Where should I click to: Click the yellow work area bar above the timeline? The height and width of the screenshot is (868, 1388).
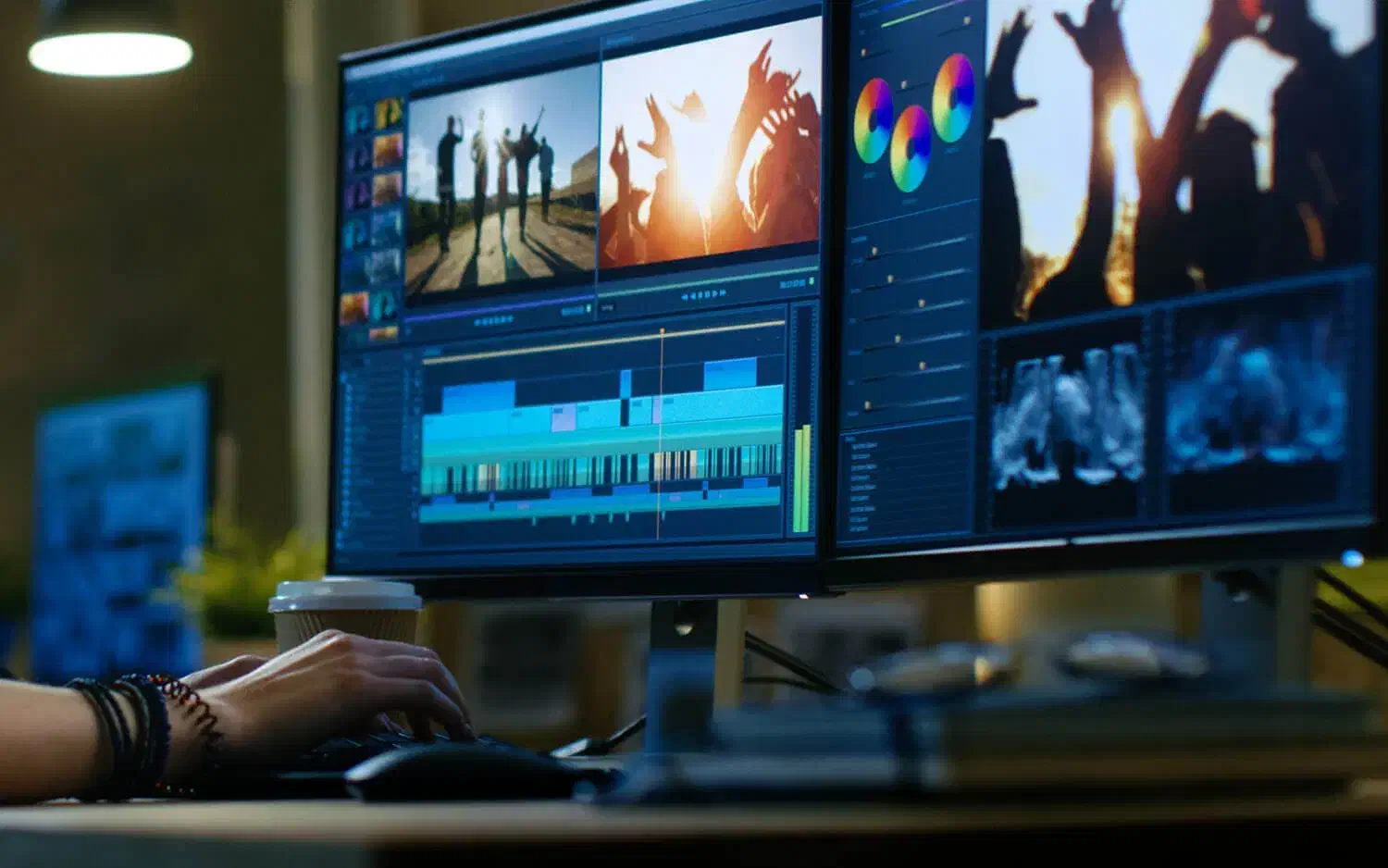click(x=603, y=340)
